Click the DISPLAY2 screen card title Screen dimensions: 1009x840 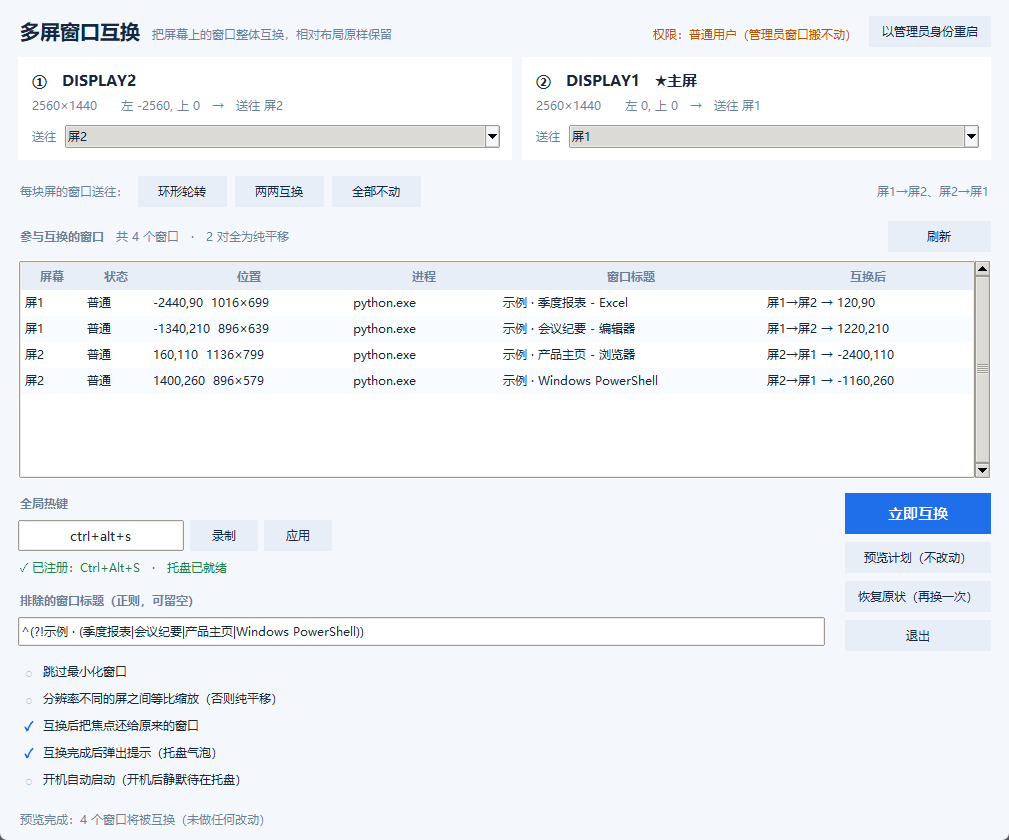point(99,81)
